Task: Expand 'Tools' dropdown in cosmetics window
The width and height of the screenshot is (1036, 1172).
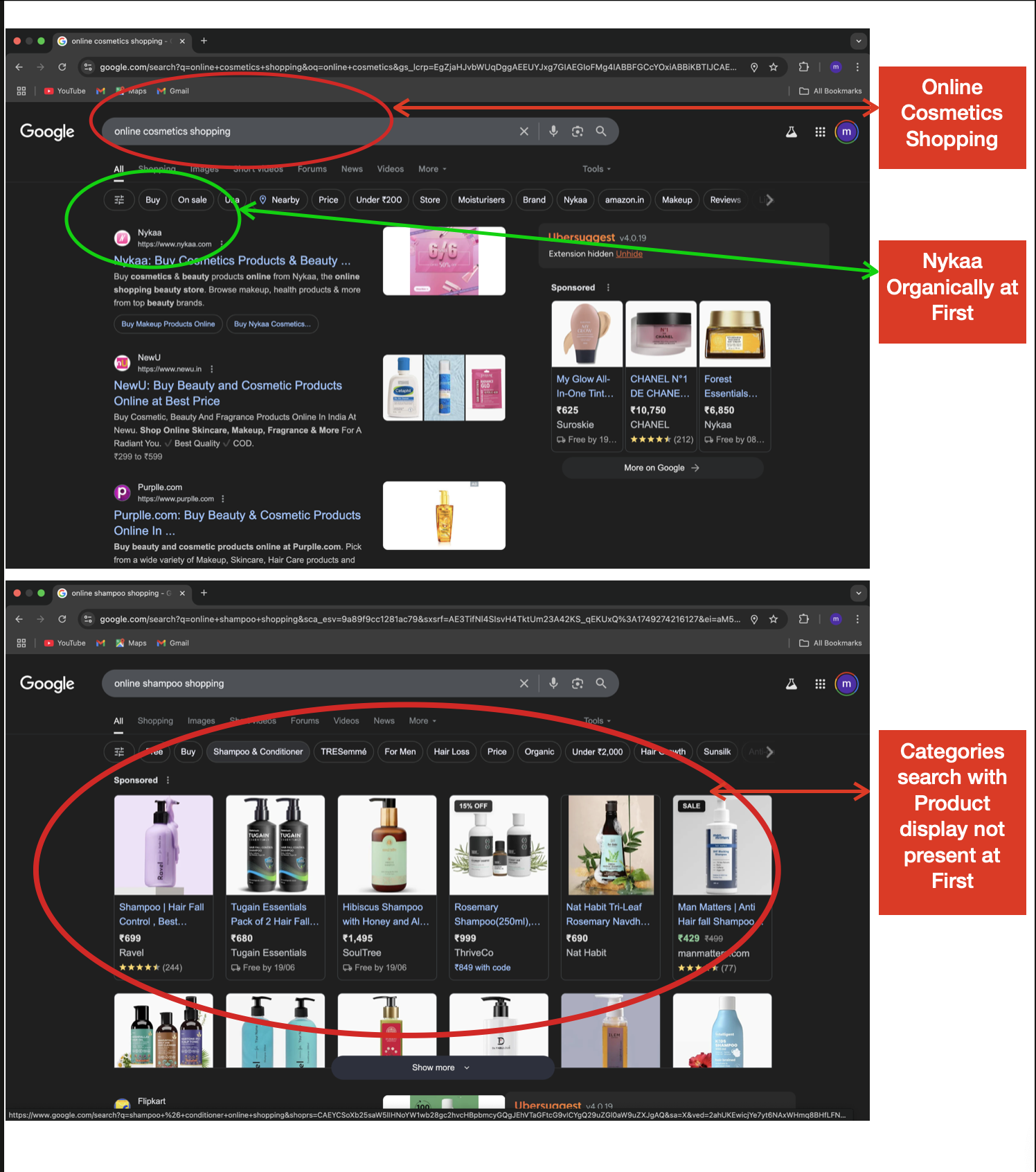Action: pyautogui.click(x=596, y=169)
